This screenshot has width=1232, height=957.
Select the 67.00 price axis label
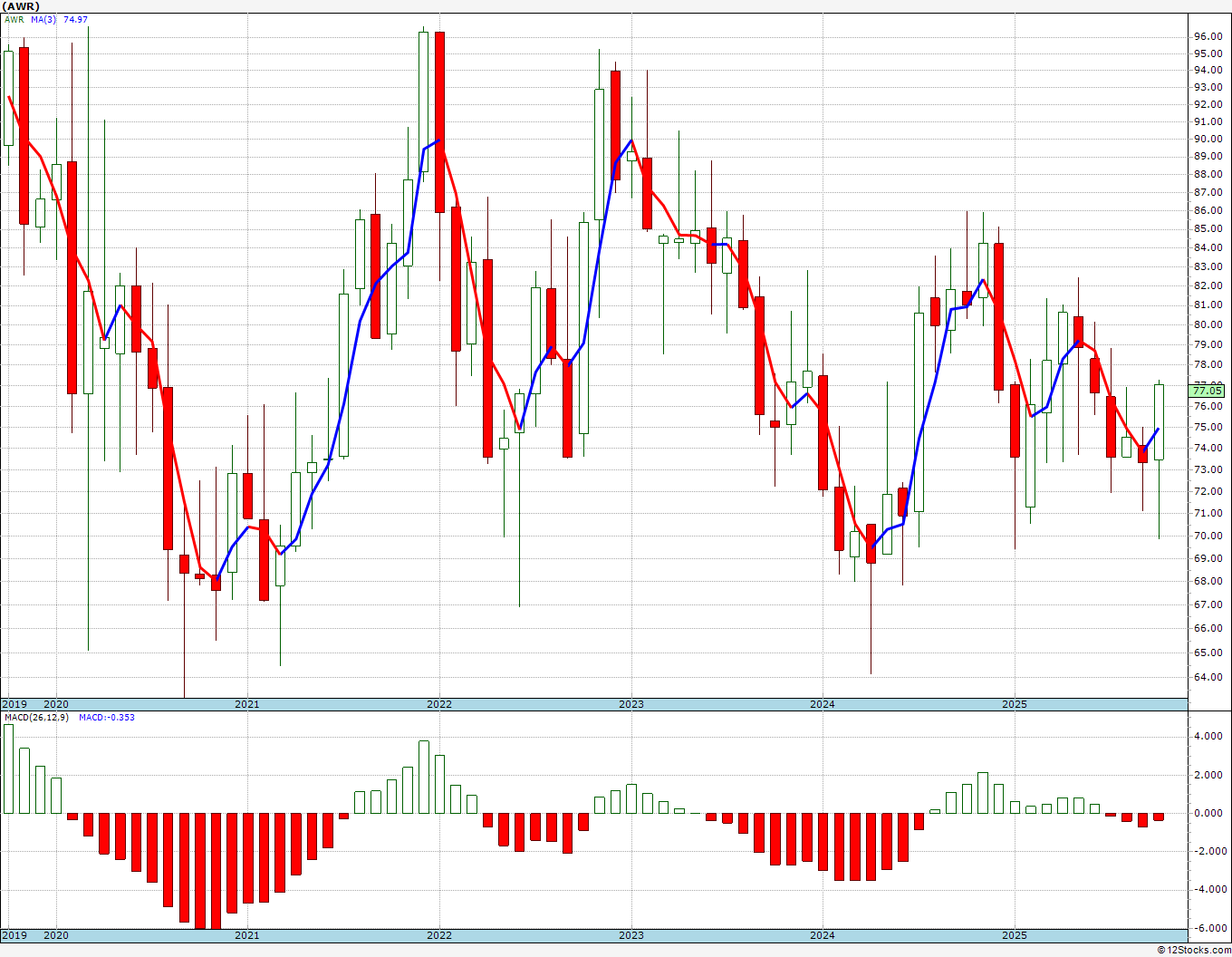click(x=1208, y=604)
